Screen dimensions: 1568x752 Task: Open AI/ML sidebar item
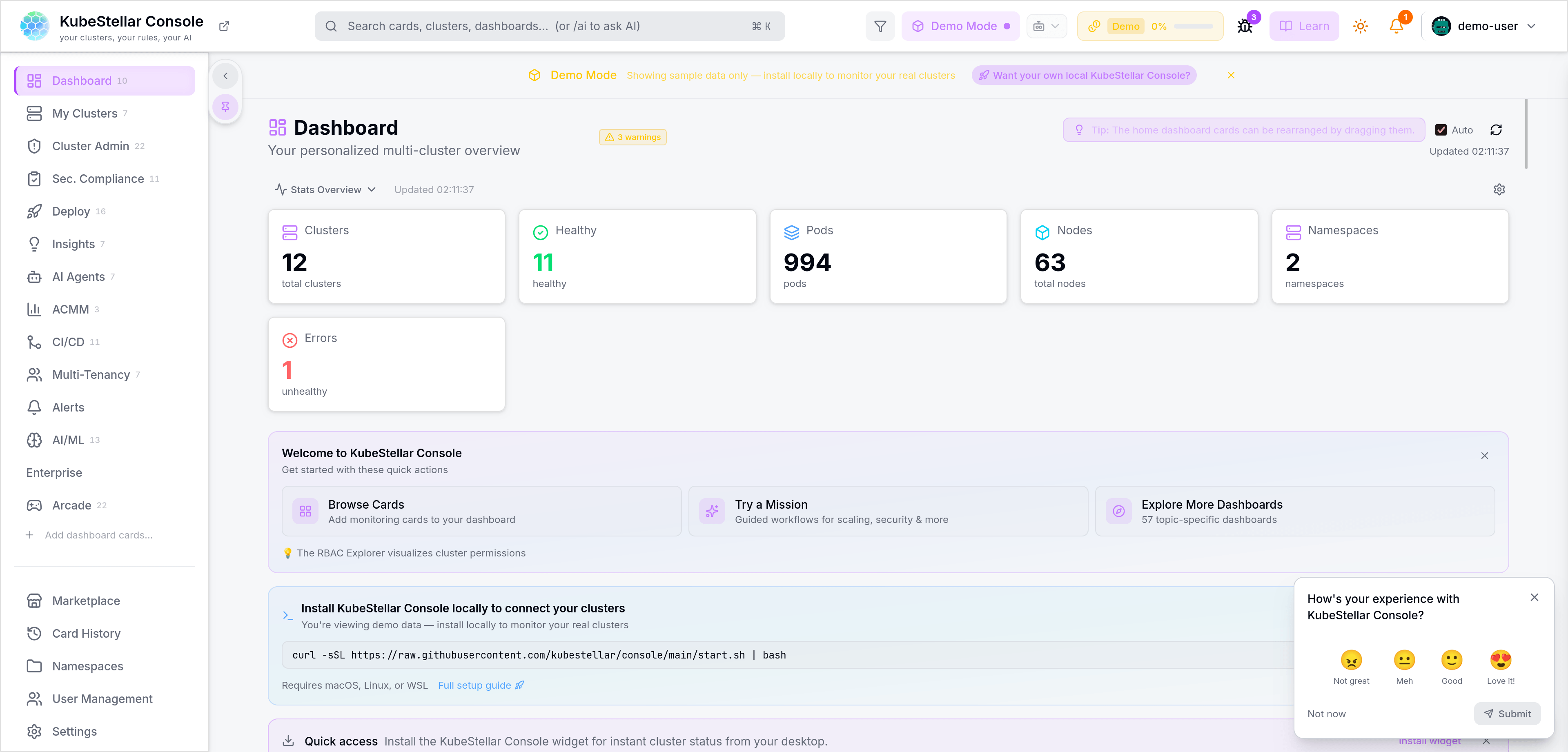click(x=104, y=440)
